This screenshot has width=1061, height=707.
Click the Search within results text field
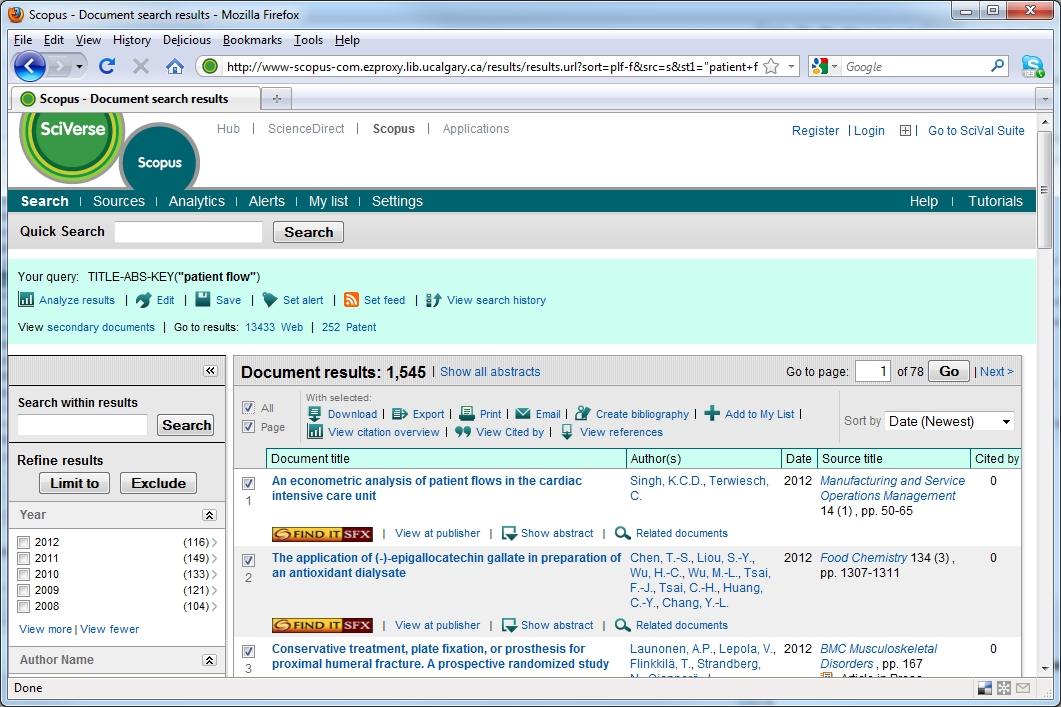(83, 425)
